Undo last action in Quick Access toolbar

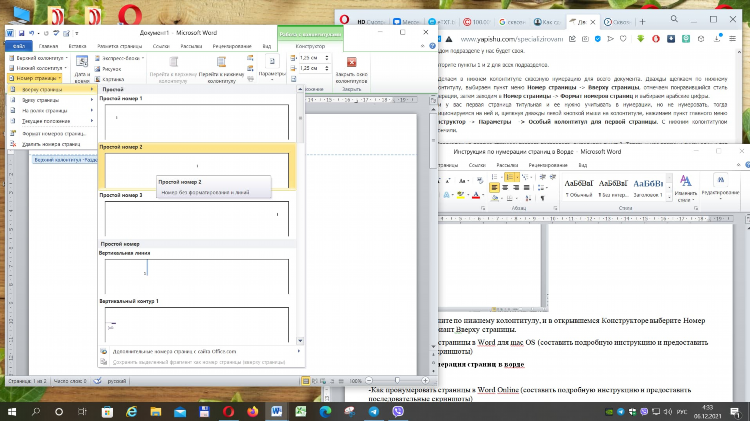tap(31, 33)
